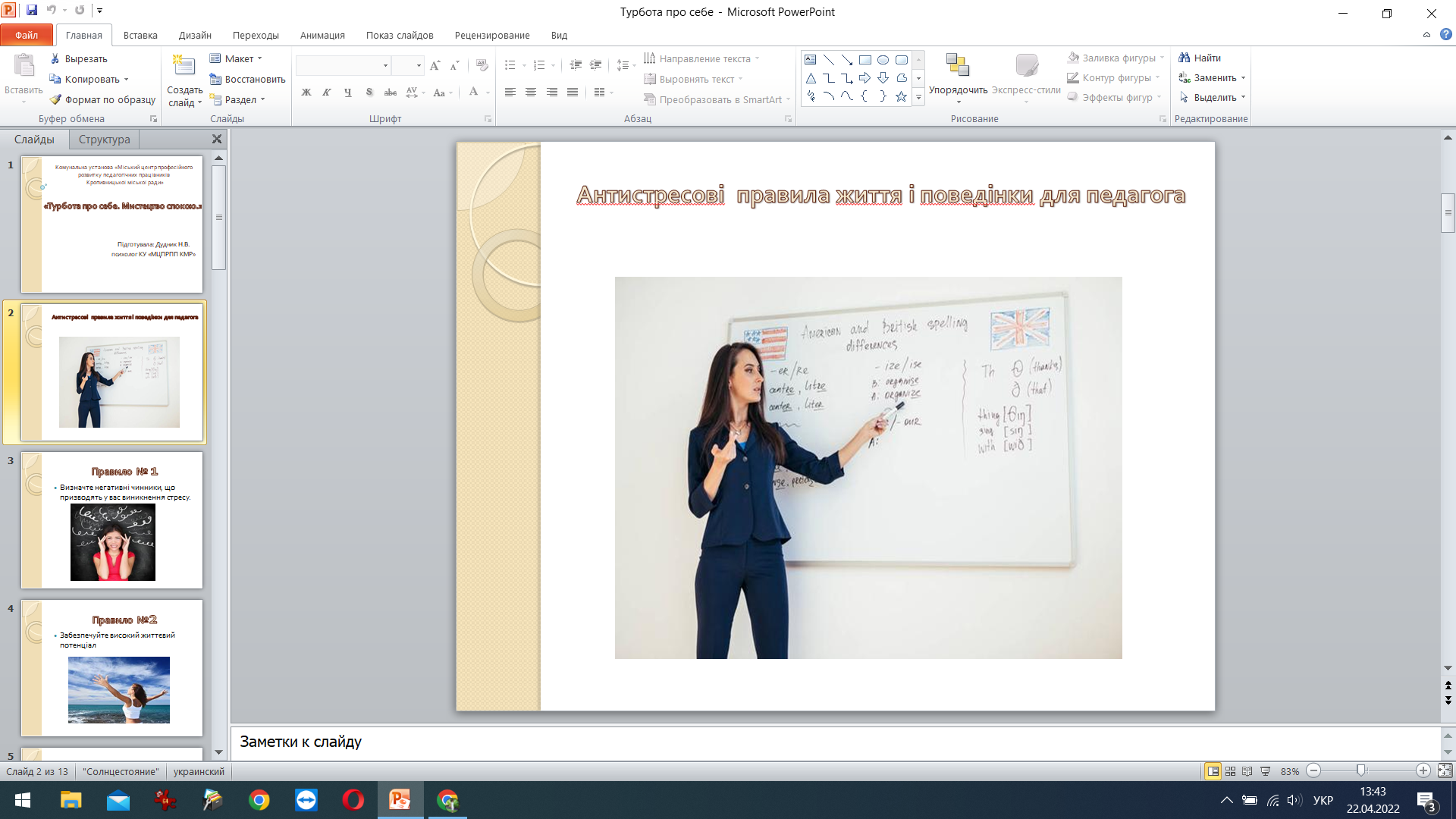Click the Paste (Вставить) clipboard icon
1456x819 pixels.
pyautogui.click(x=24, y=67)
